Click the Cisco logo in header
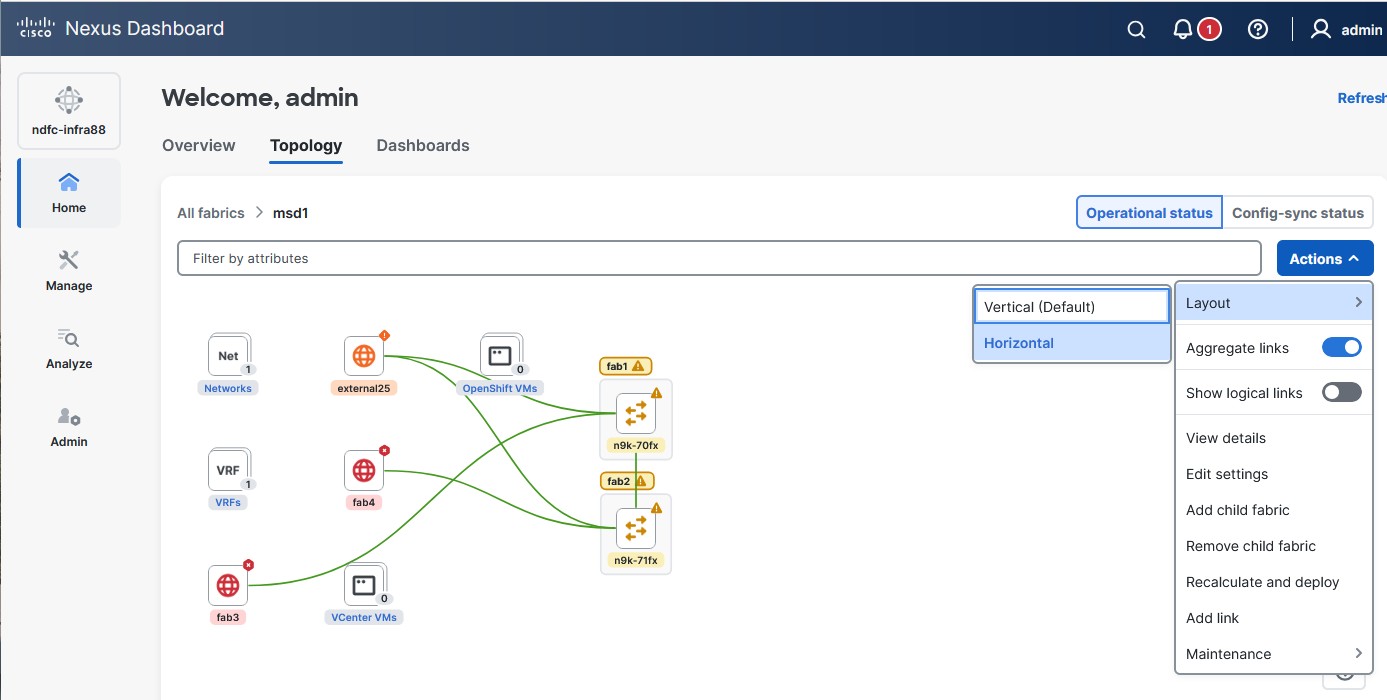The image size is (1387, 700). 35,28
